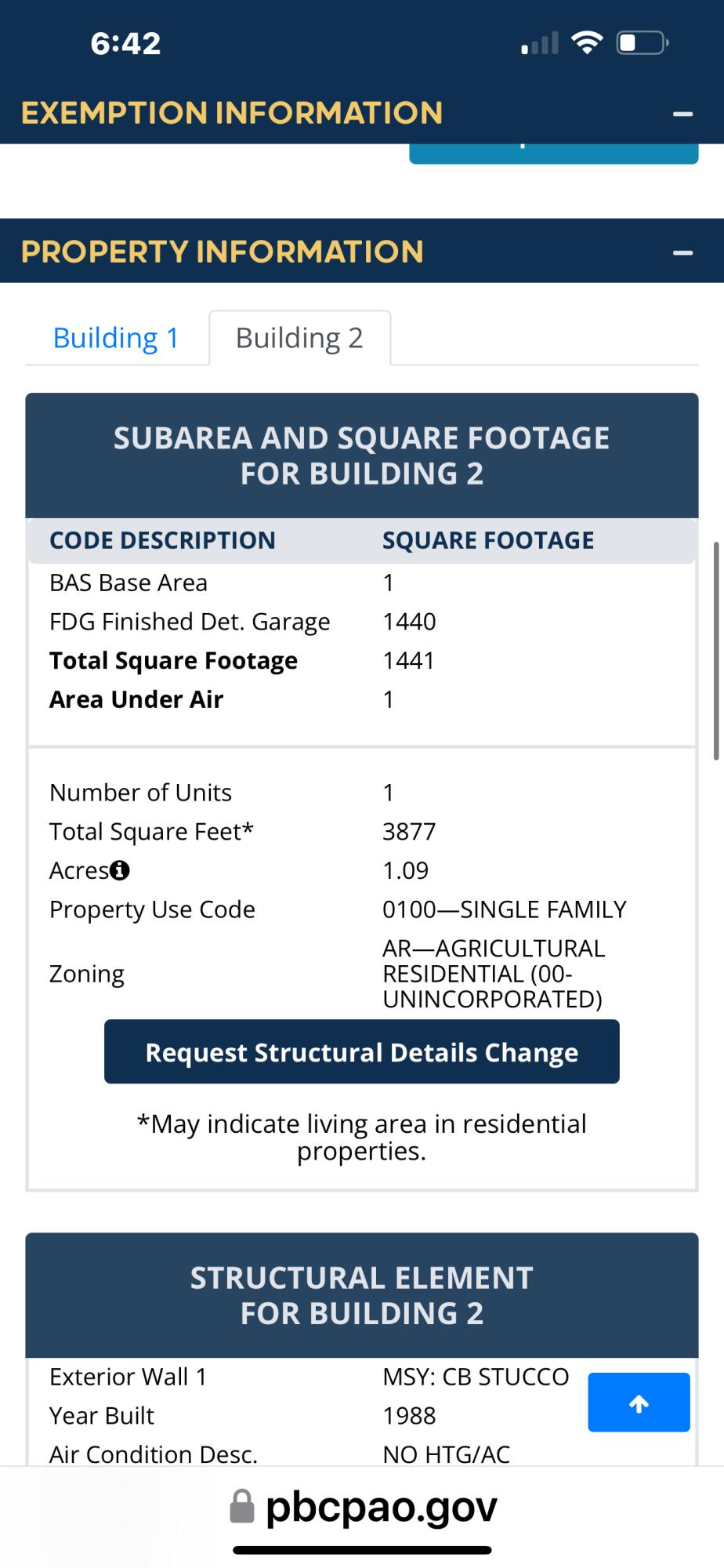
Task: Collapse the Exemption Information section
Action: 682,114
